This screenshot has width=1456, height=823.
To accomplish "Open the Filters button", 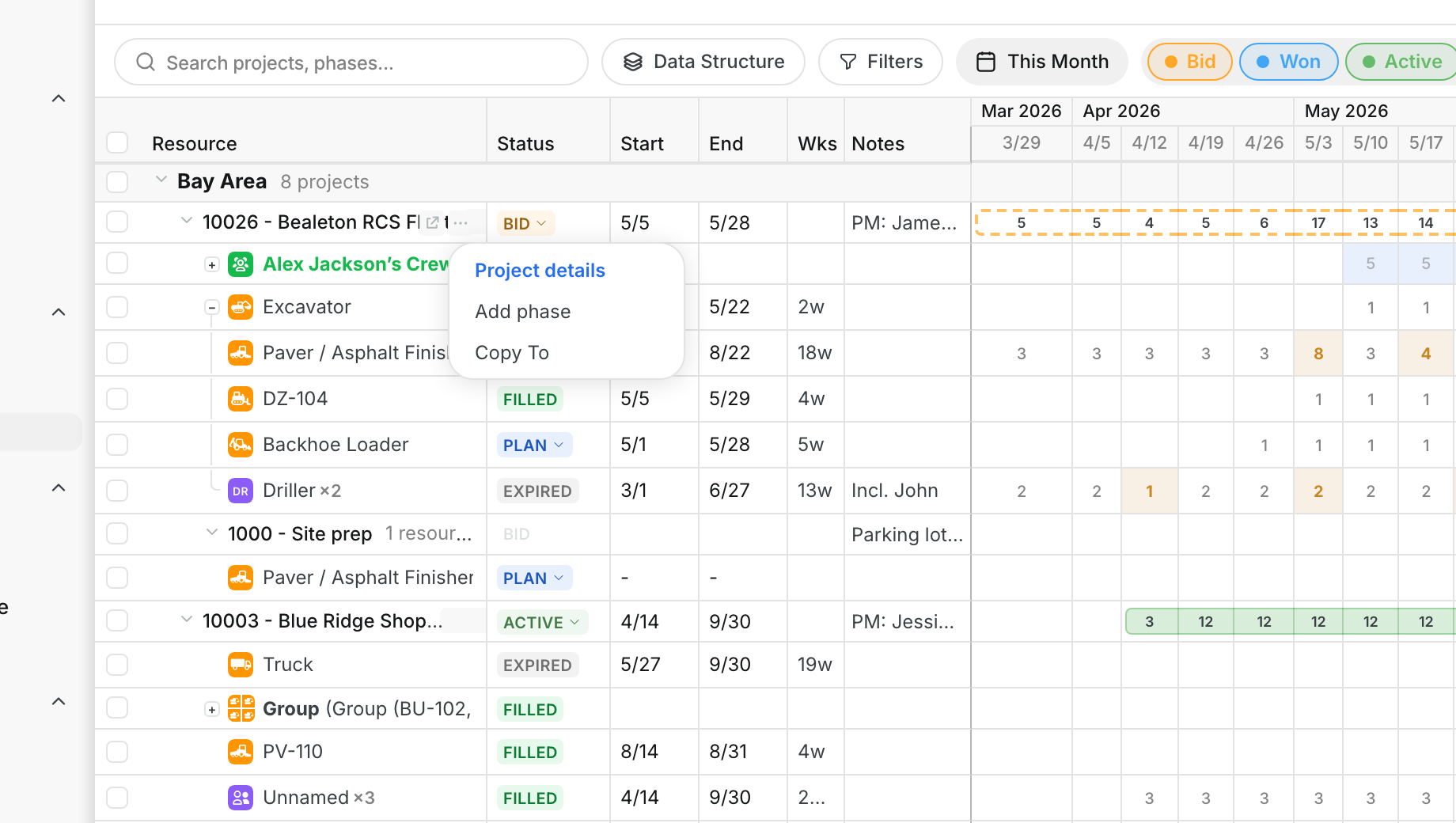I will click(x=881, y=62).
